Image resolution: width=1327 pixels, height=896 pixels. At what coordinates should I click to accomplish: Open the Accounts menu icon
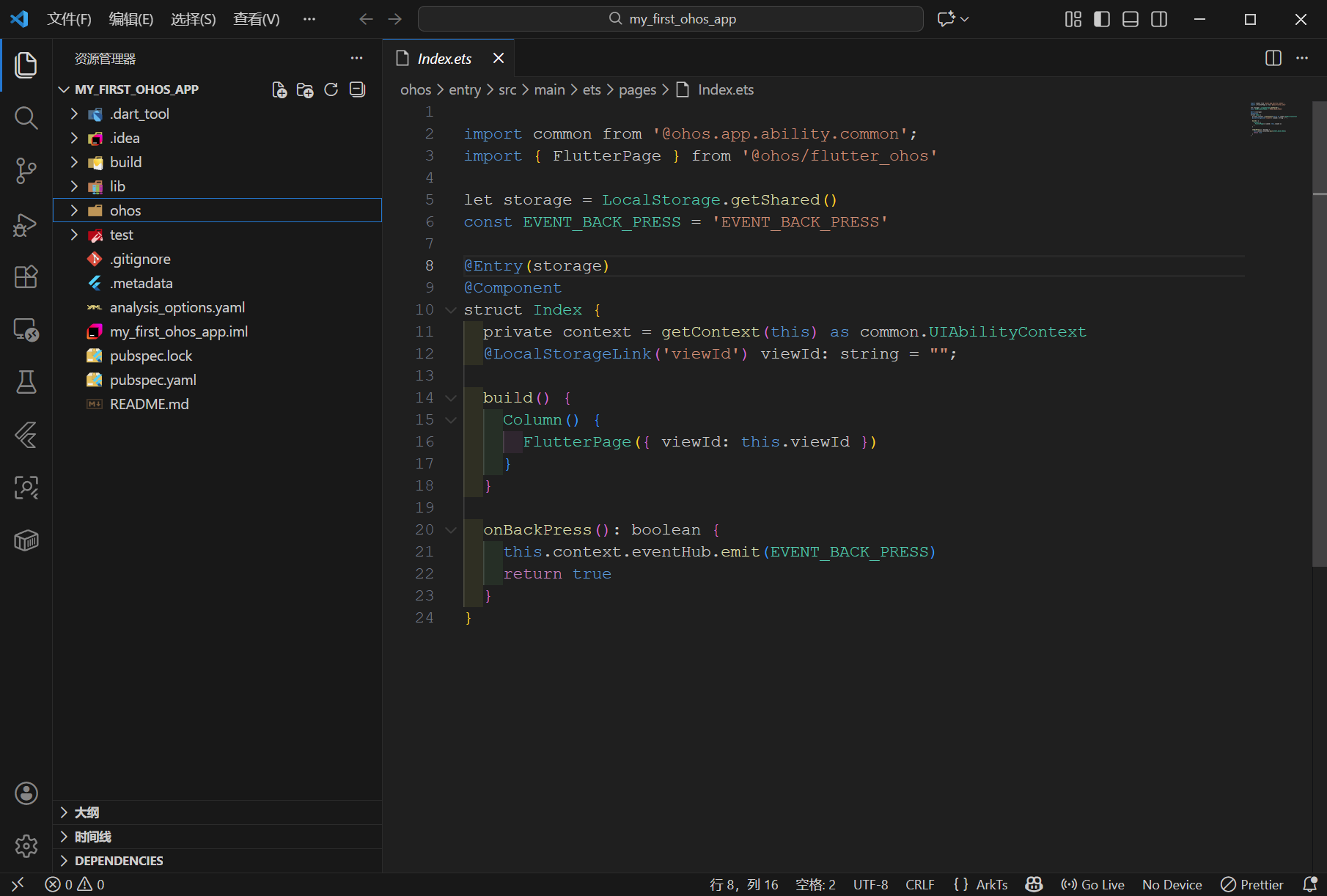tap(26, 793)
